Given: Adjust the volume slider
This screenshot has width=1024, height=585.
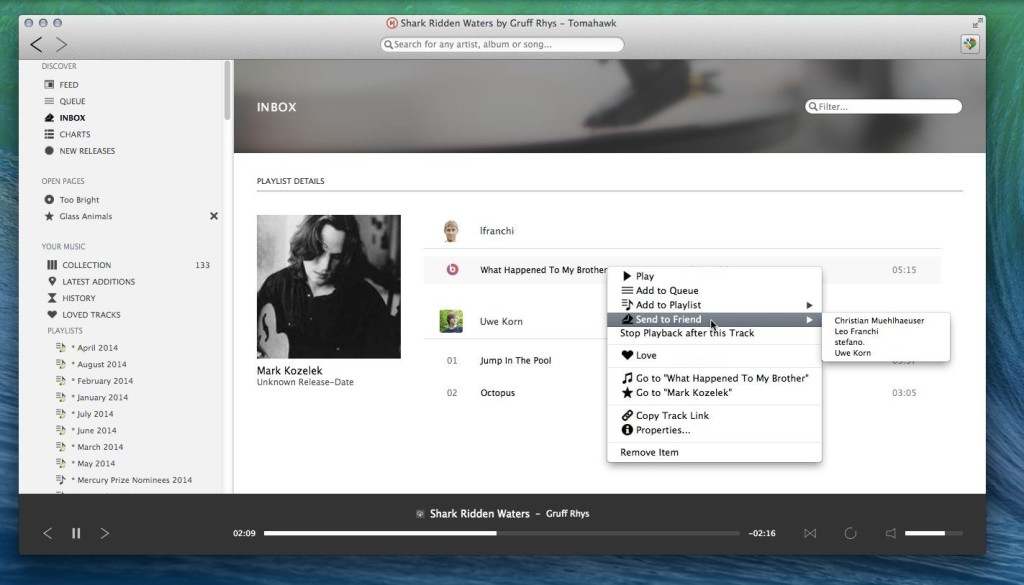Looking at the screenshot, I should [x=933, y=533].
